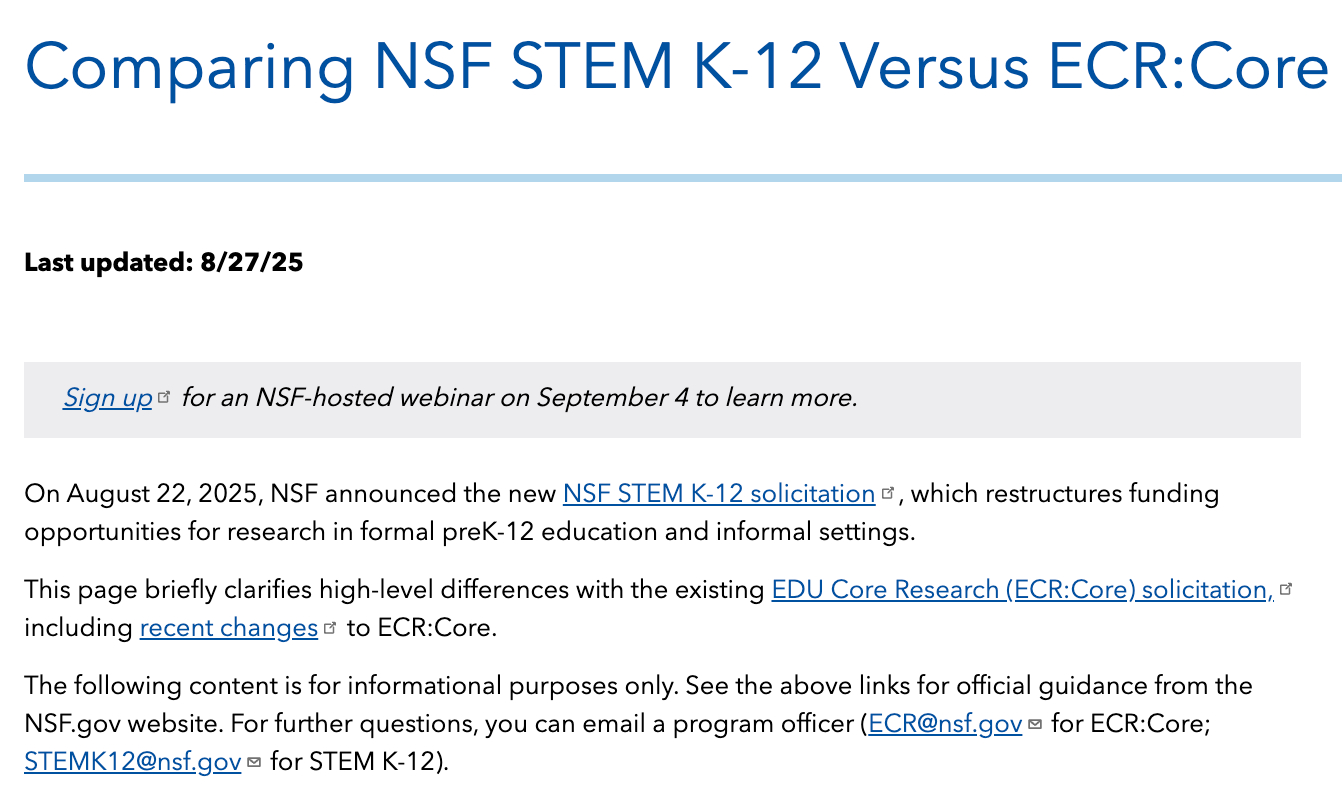Viewport: 1342px width, 798px height.
Task: Click the "Sign up" webinar link
Action: point(107,398)
